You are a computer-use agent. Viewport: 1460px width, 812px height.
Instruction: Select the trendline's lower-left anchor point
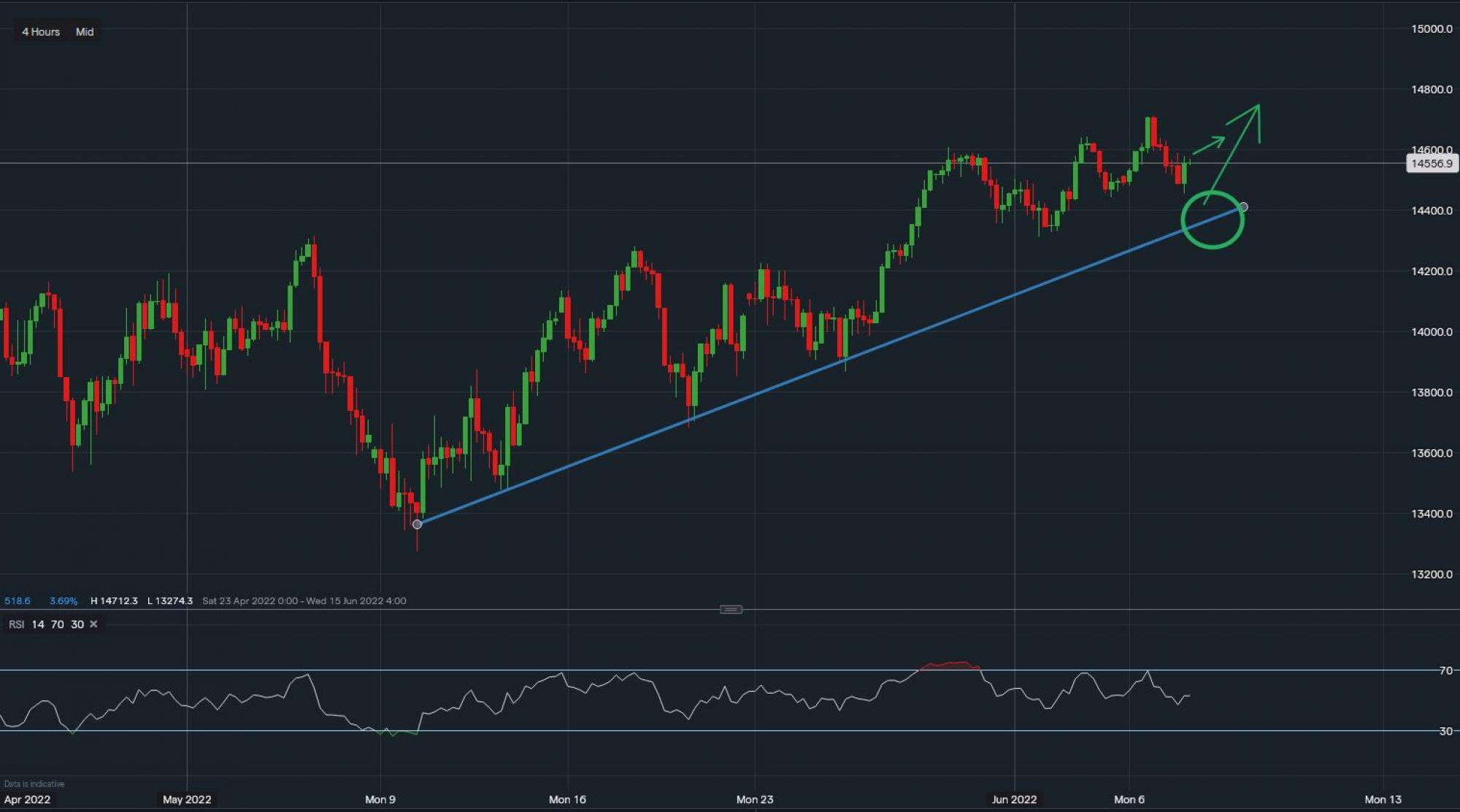pos(417,525)
